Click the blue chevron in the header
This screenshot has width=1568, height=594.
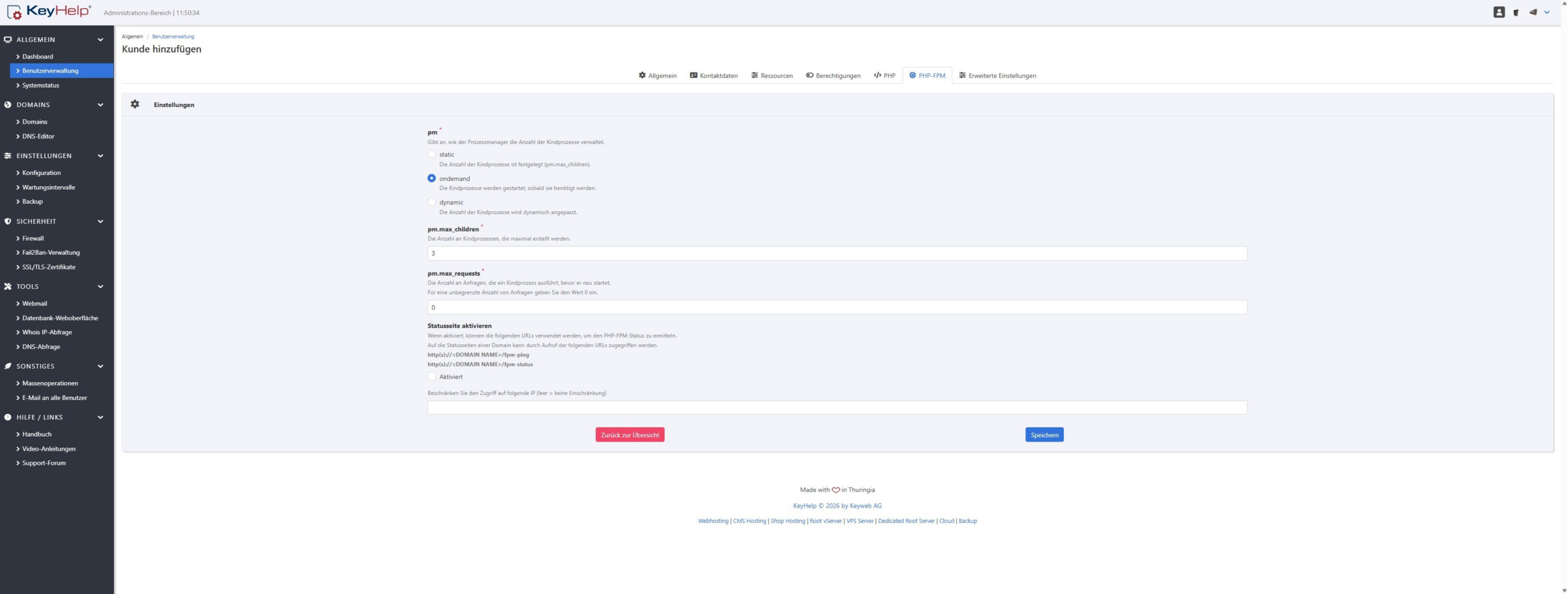[1547, 12]
